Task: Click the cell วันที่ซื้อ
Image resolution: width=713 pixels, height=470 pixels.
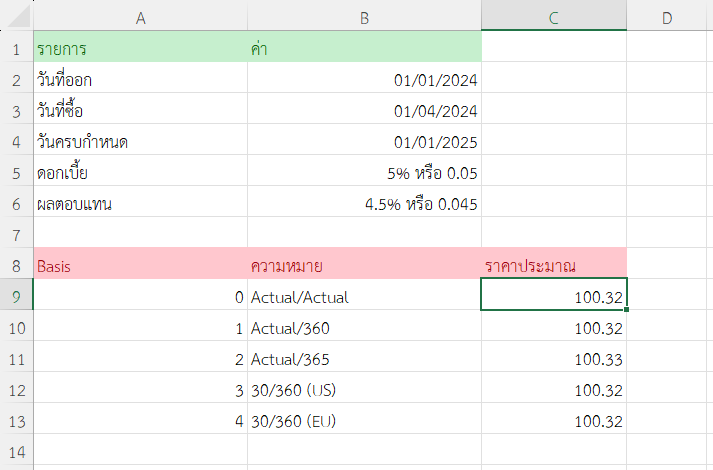Action: click(x=141, y=109)
